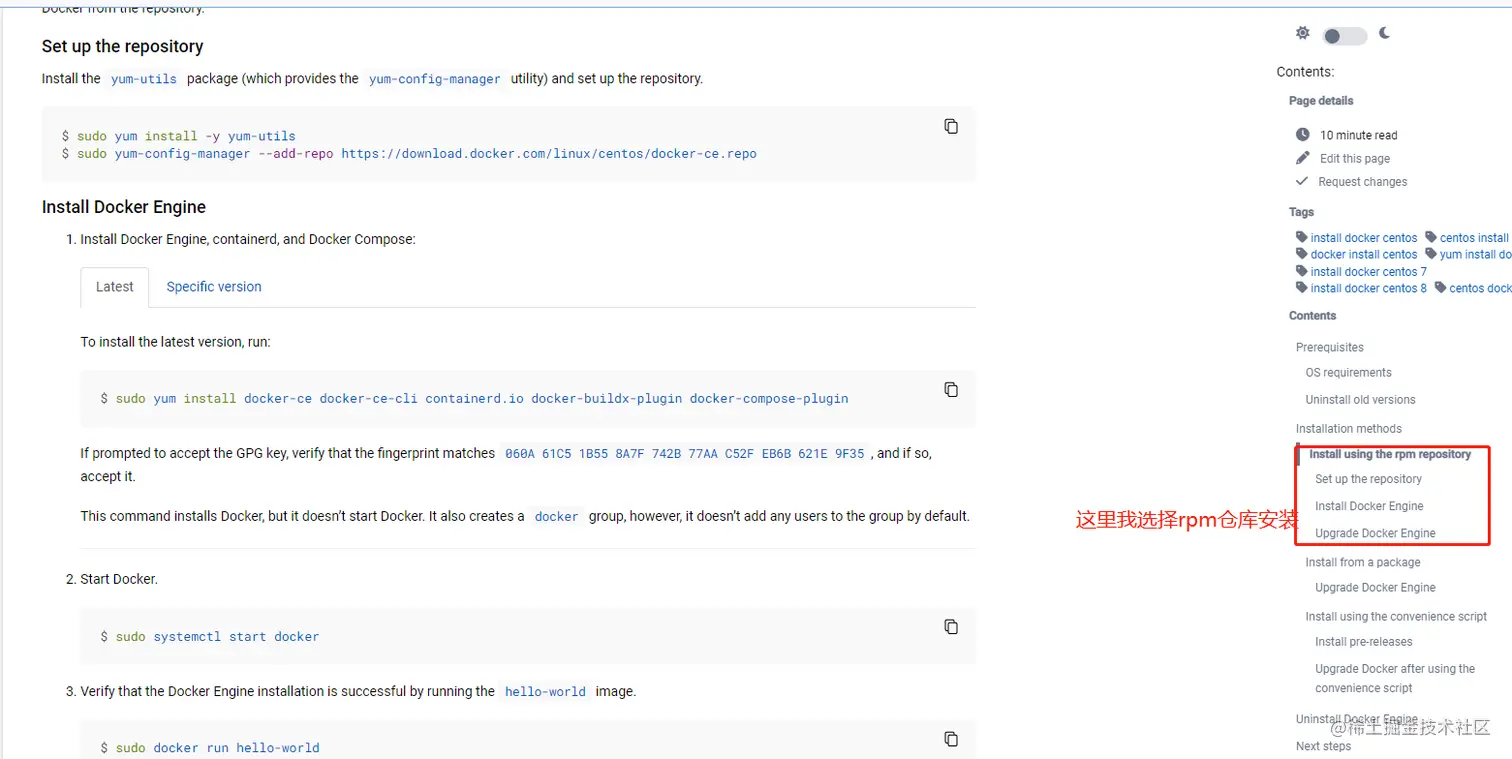Click the yum-utils inline code
This screenshot has height=759, width=1512.
(x=144, y=79)
